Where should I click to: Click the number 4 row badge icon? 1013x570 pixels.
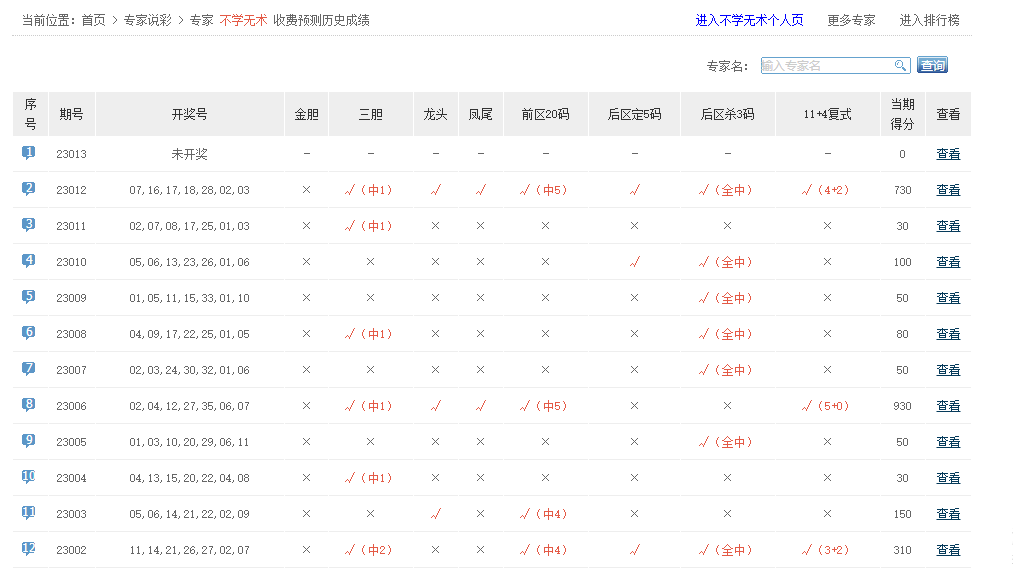coord(29,261)
